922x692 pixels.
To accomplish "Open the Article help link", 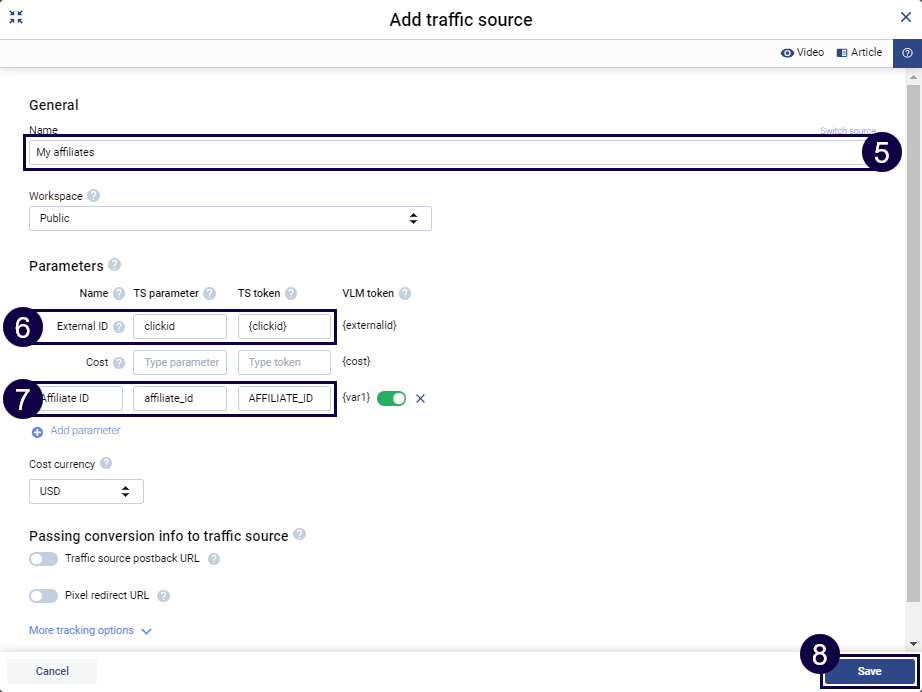I will coord(859,53).
